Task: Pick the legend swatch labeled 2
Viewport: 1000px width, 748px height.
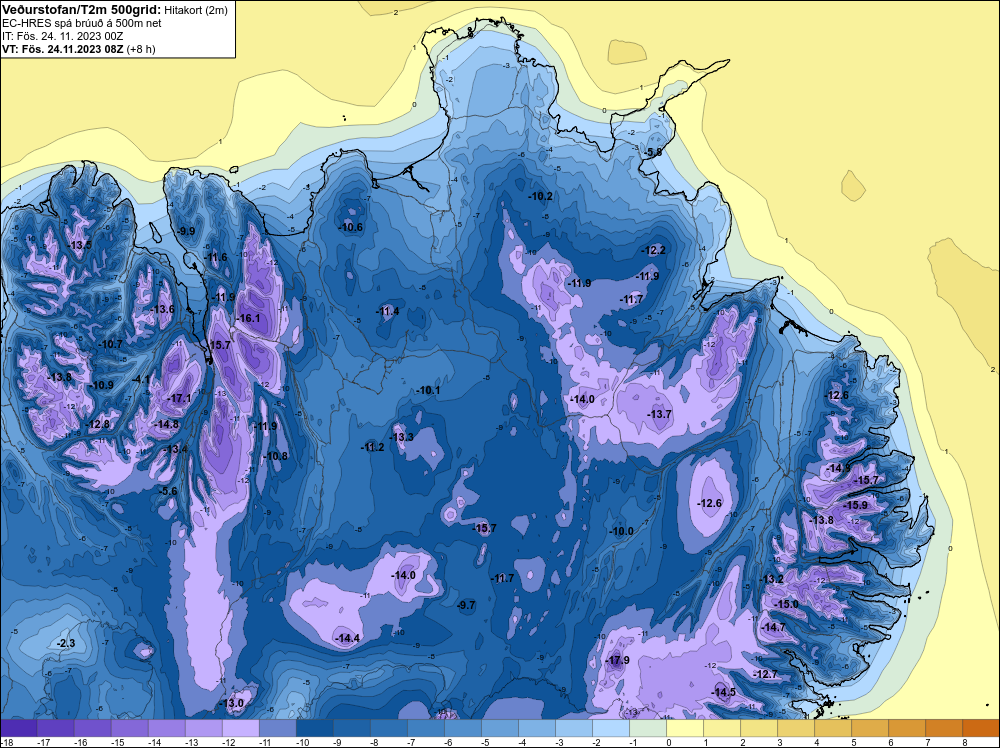Action: tap(759, 728)
